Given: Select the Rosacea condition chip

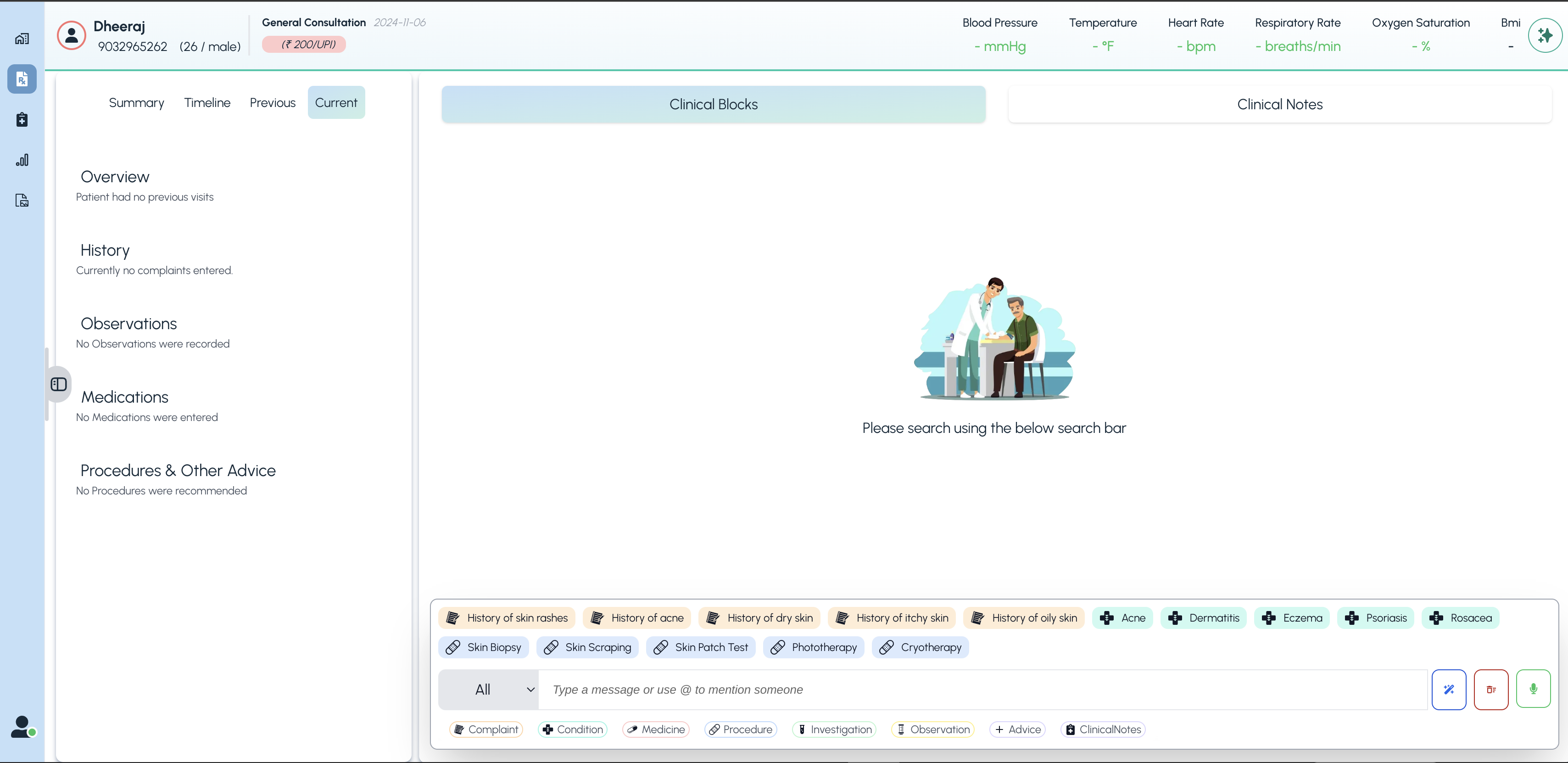Looking at the screenshot, I should pyautogui.click(x=1460, y=617).
